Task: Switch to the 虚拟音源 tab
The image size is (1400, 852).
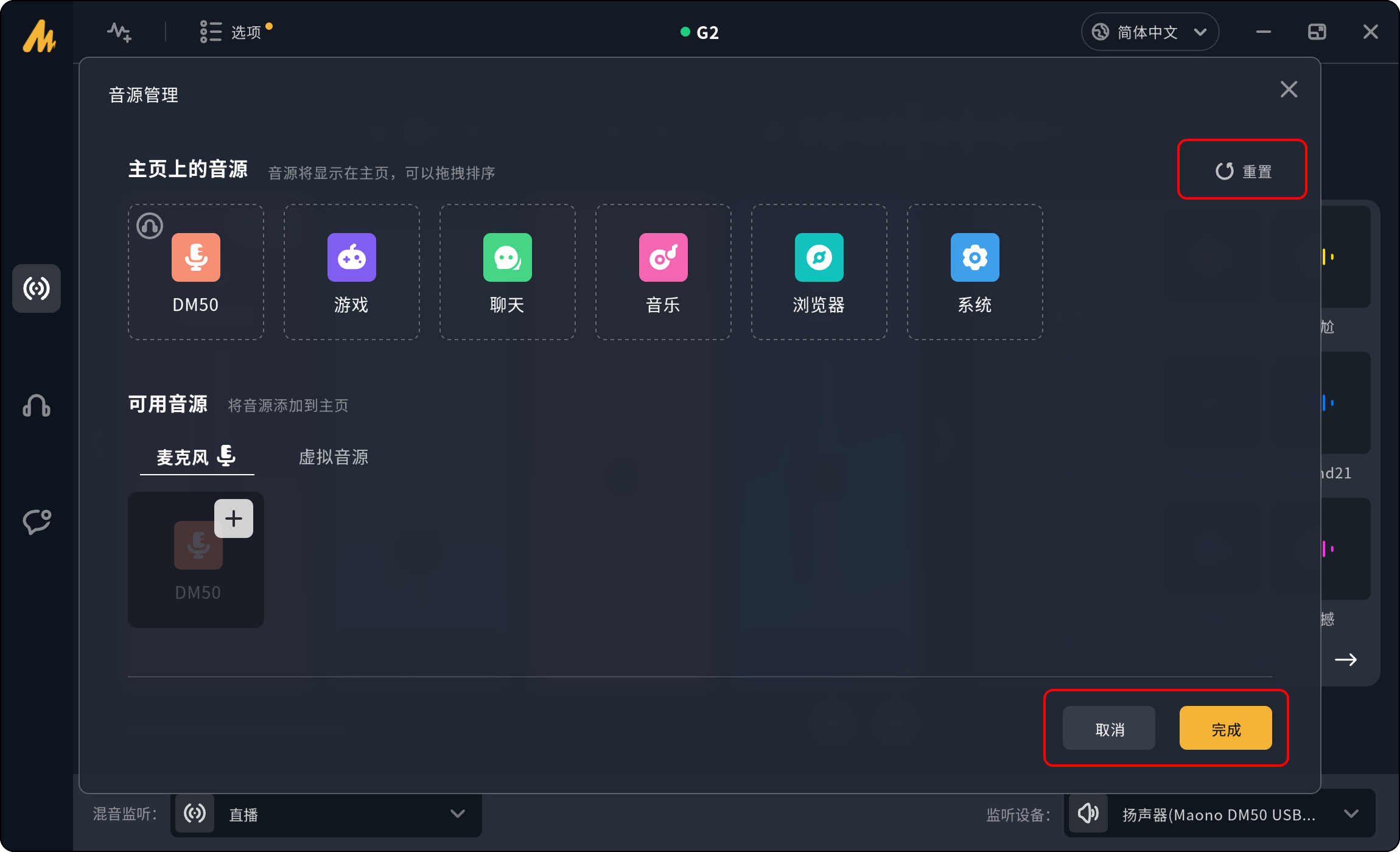Action: pyautogui.click(x=334, y=457)
